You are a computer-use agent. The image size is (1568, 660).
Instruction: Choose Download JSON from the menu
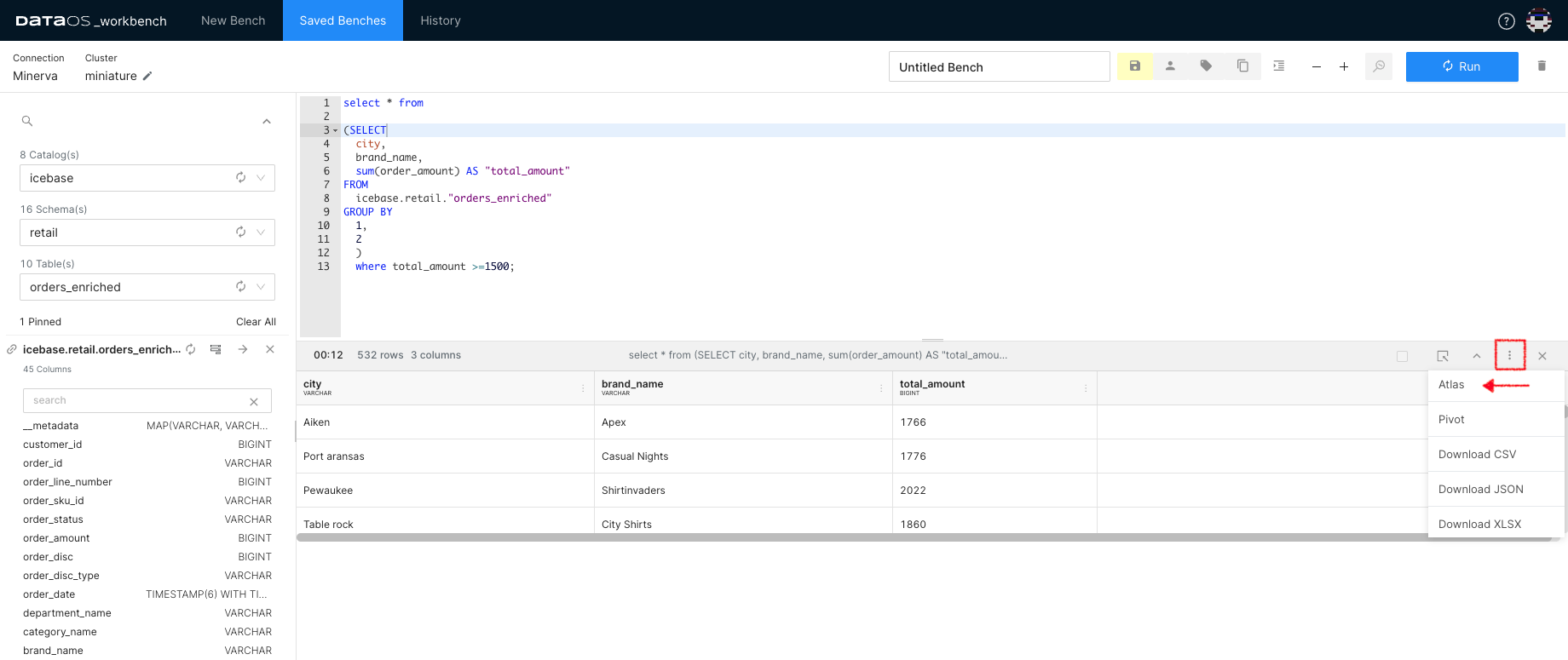pyautogui.click(x=1496, y=490)
